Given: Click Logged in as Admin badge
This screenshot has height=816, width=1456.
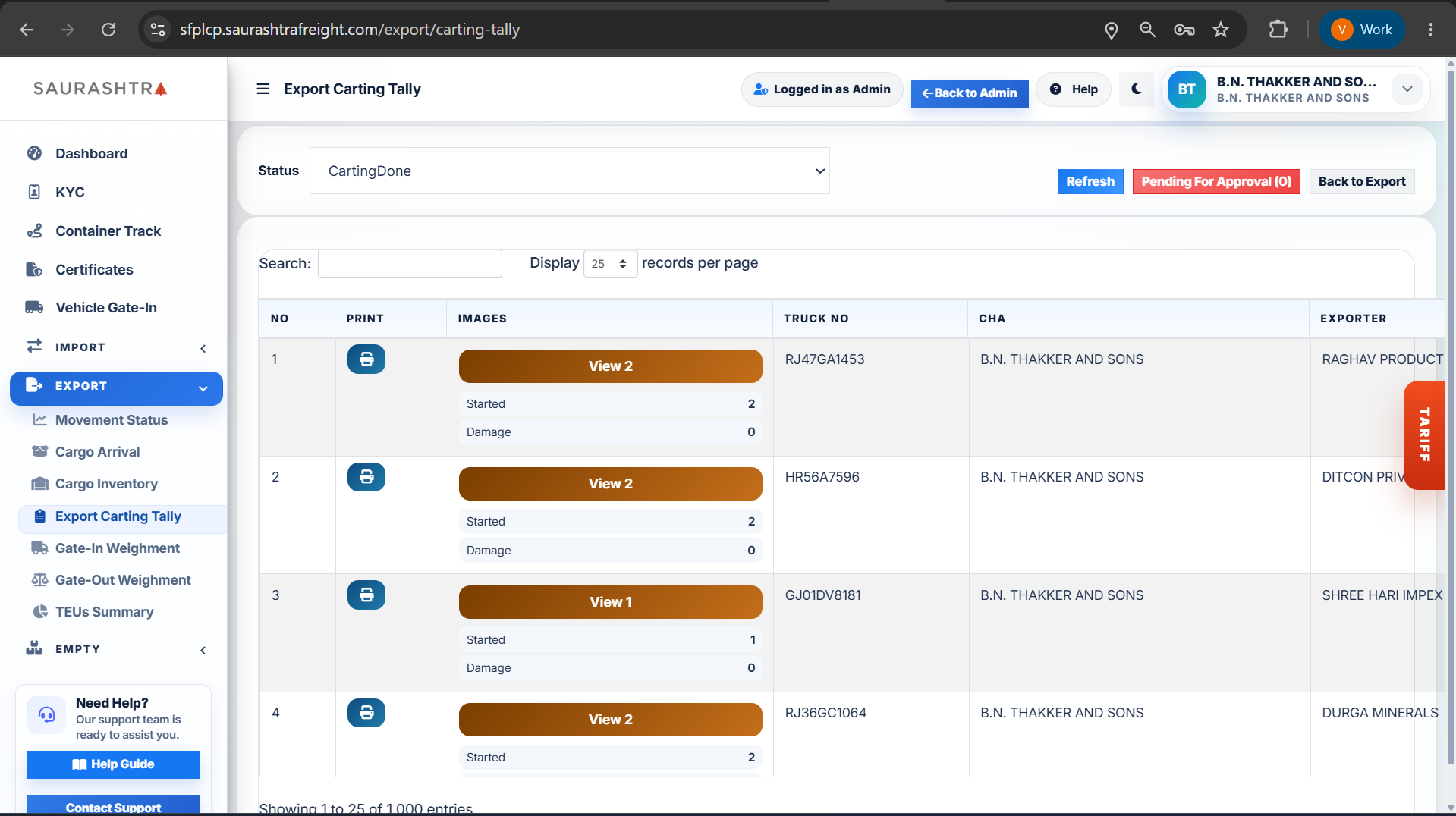Looking at the screenshot, I should [822, 89].
